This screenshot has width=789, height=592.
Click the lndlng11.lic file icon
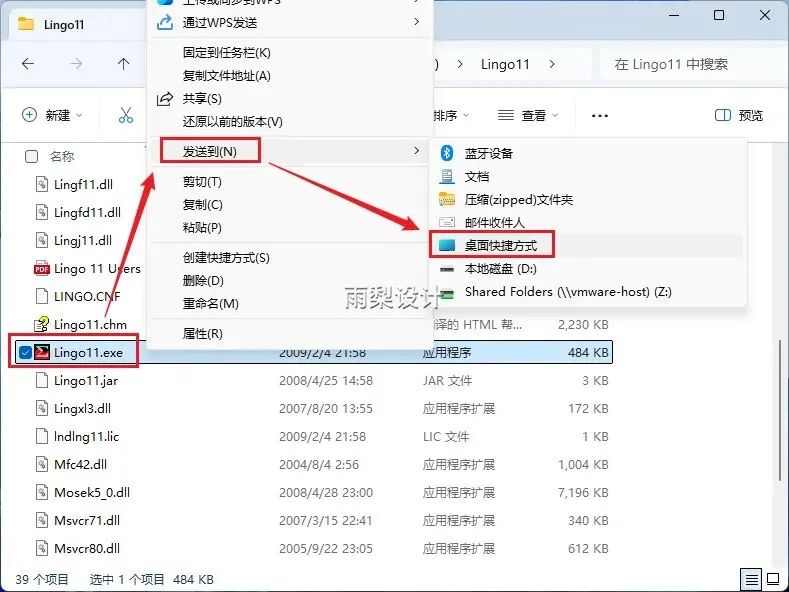(42, 436)
